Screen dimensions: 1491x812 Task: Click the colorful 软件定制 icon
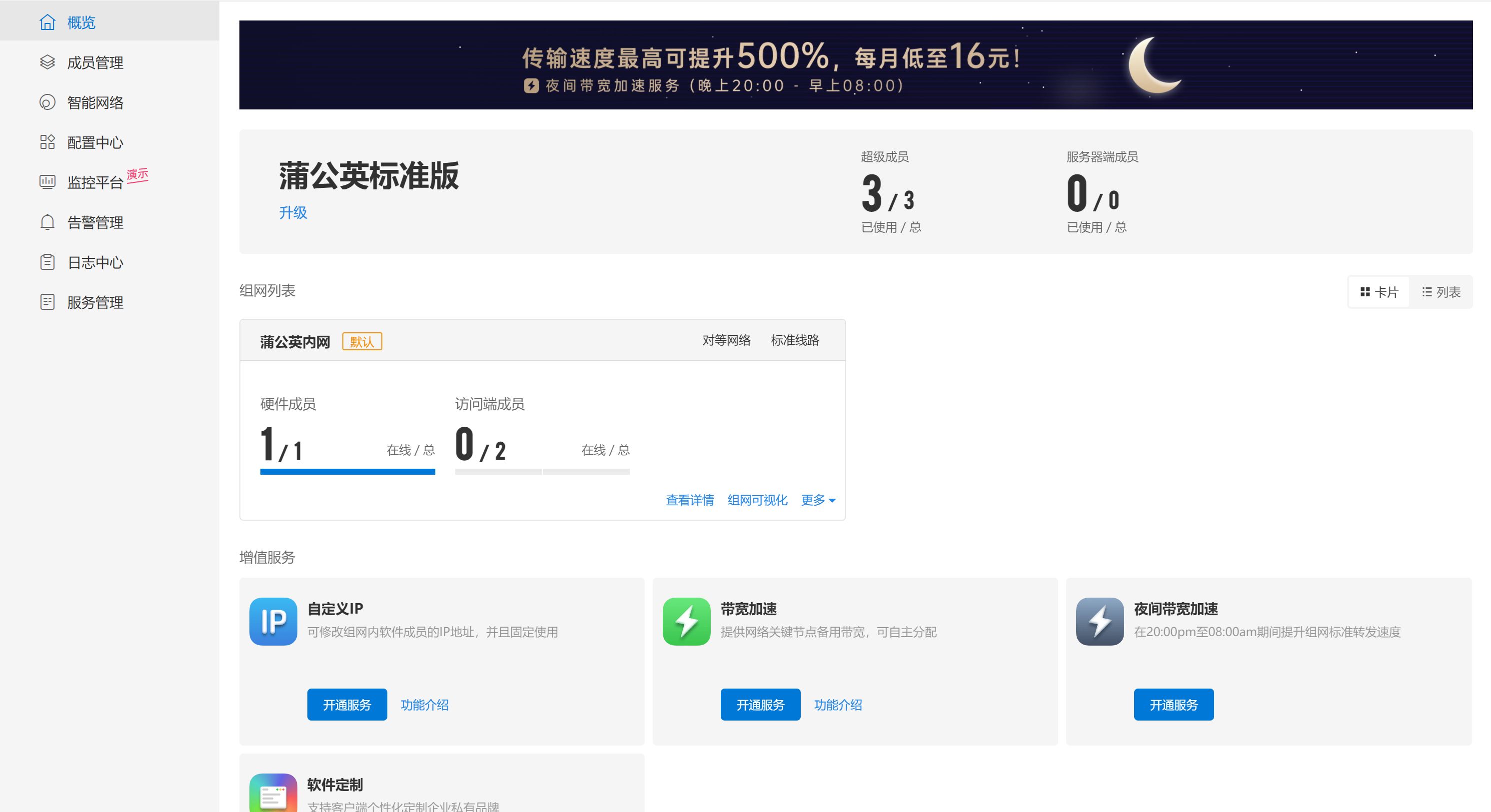[273, 793]
